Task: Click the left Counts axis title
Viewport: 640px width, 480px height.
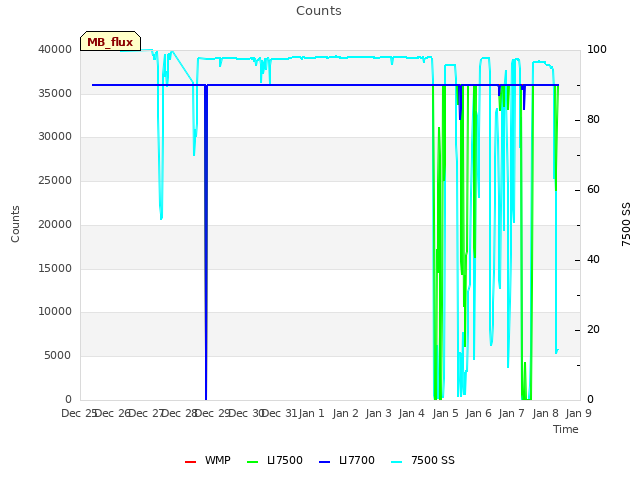Action: click(15, 224)
